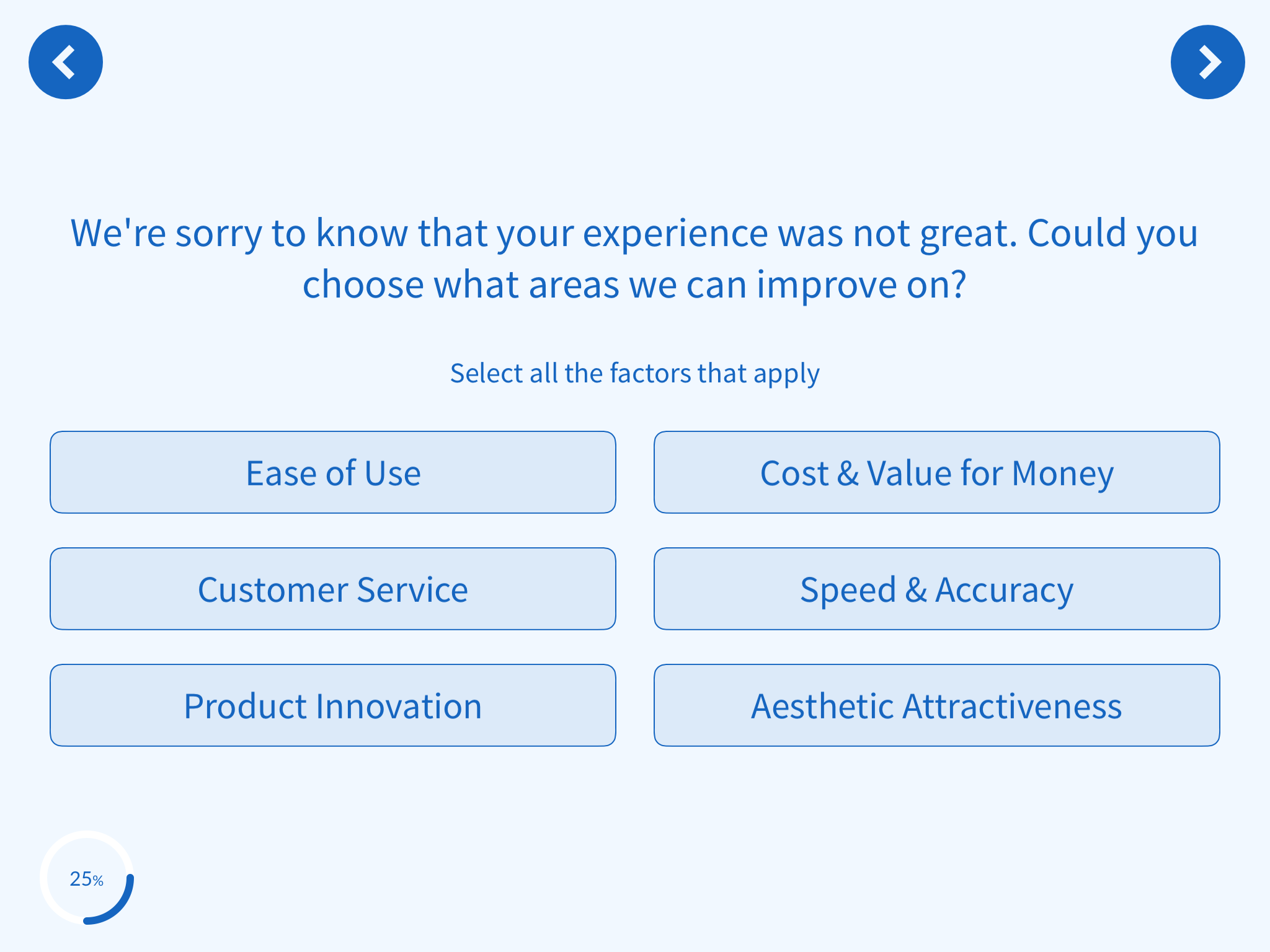Viewport: 1270px width, 952px height.
Task: Check the Speed & Accuracy answer box
Action: 937,589
